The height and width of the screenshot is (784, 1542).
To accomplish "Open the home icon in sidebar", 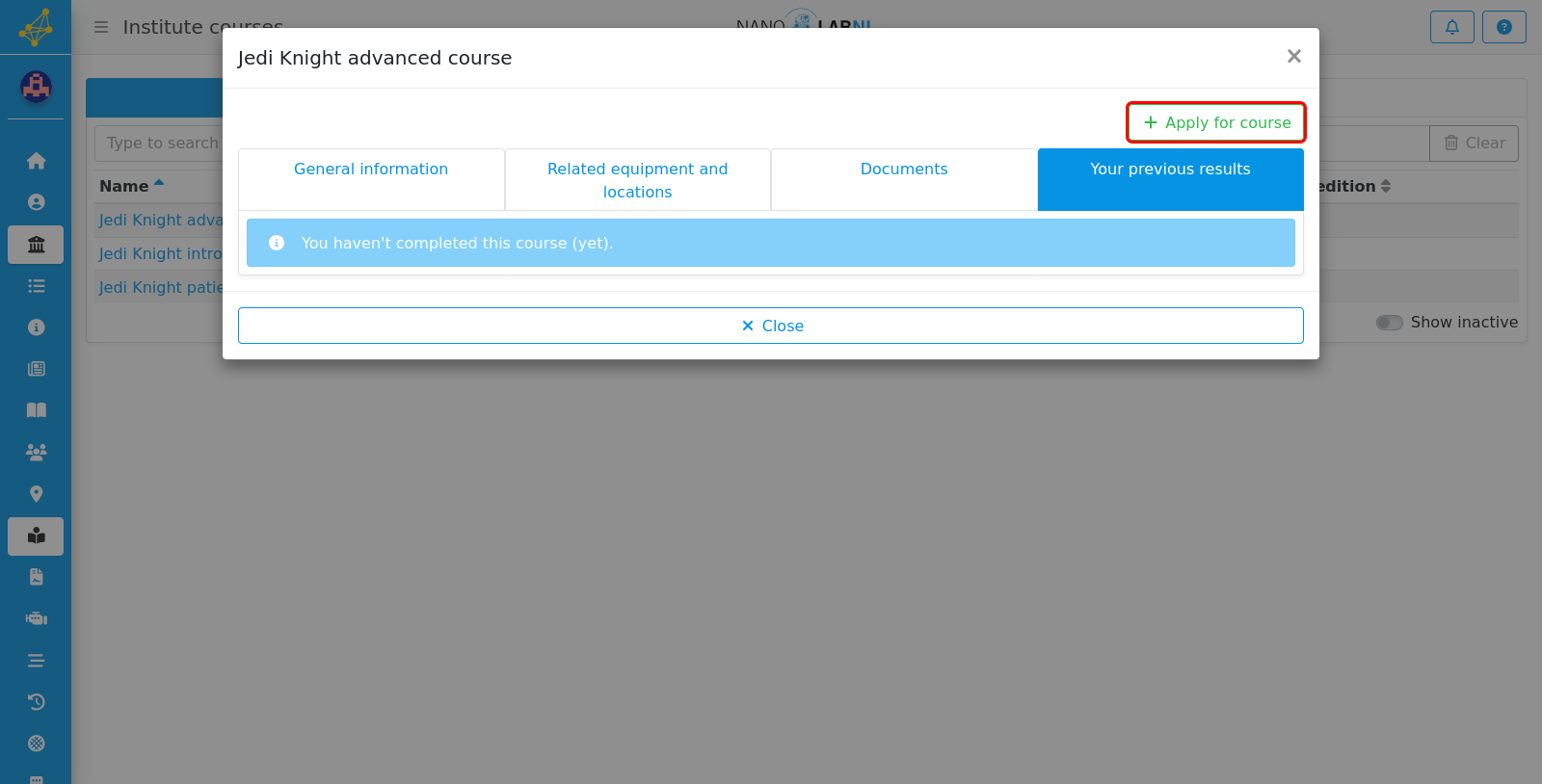I will click(36, 161).
